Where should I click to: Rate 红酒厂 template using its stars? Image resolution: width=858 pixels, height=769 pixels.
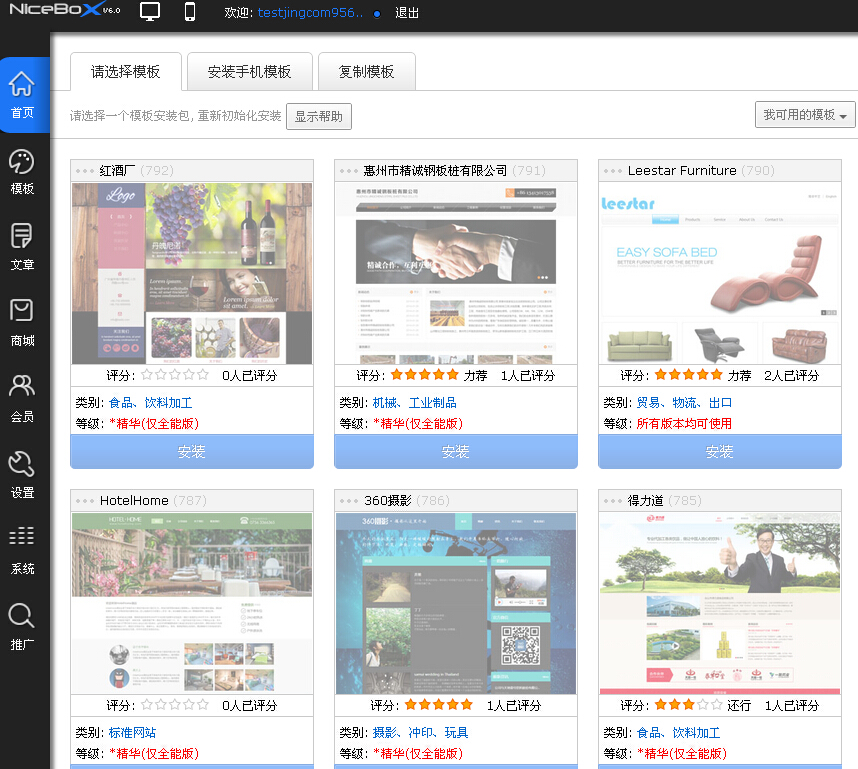(175, 375)
